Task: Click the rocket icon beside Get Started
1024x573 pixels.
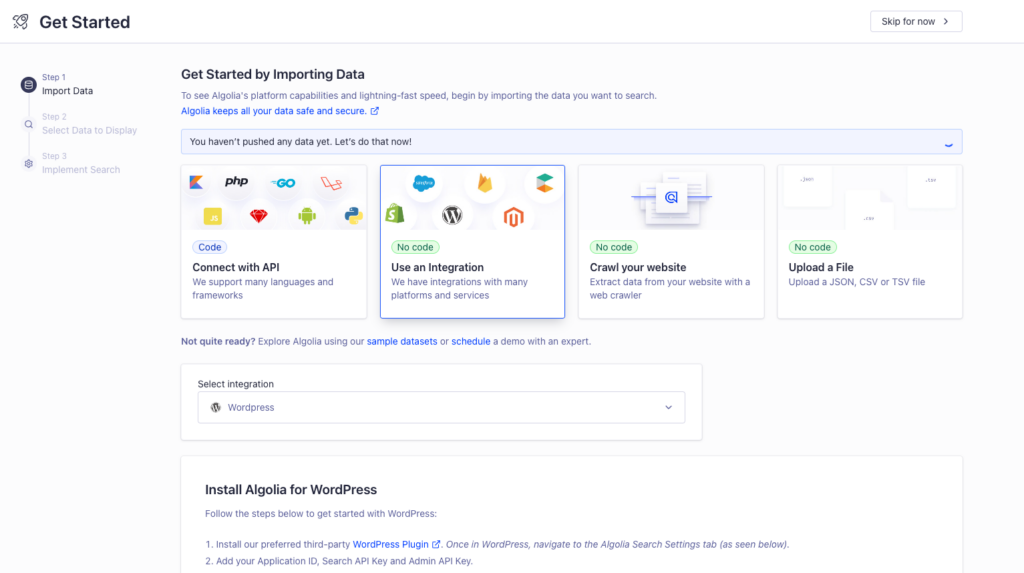Action: pos(21,22)
